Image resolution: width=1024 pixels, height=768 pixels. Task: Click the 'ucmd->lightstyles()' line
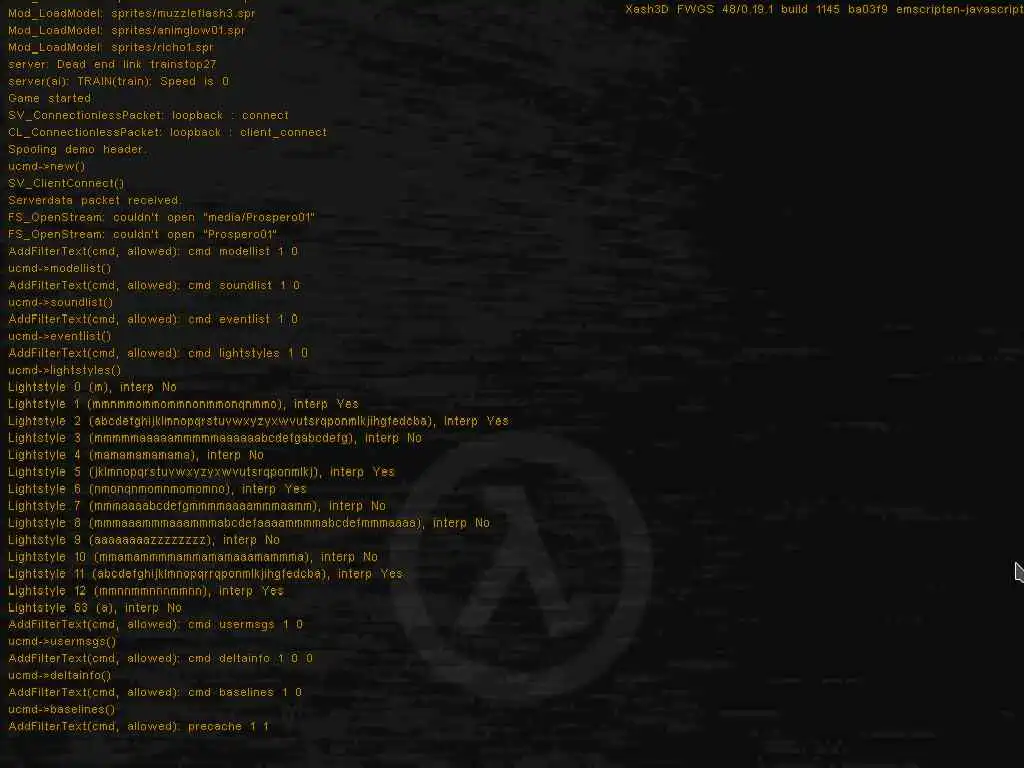pyautogui.click(x=65, y=370)
